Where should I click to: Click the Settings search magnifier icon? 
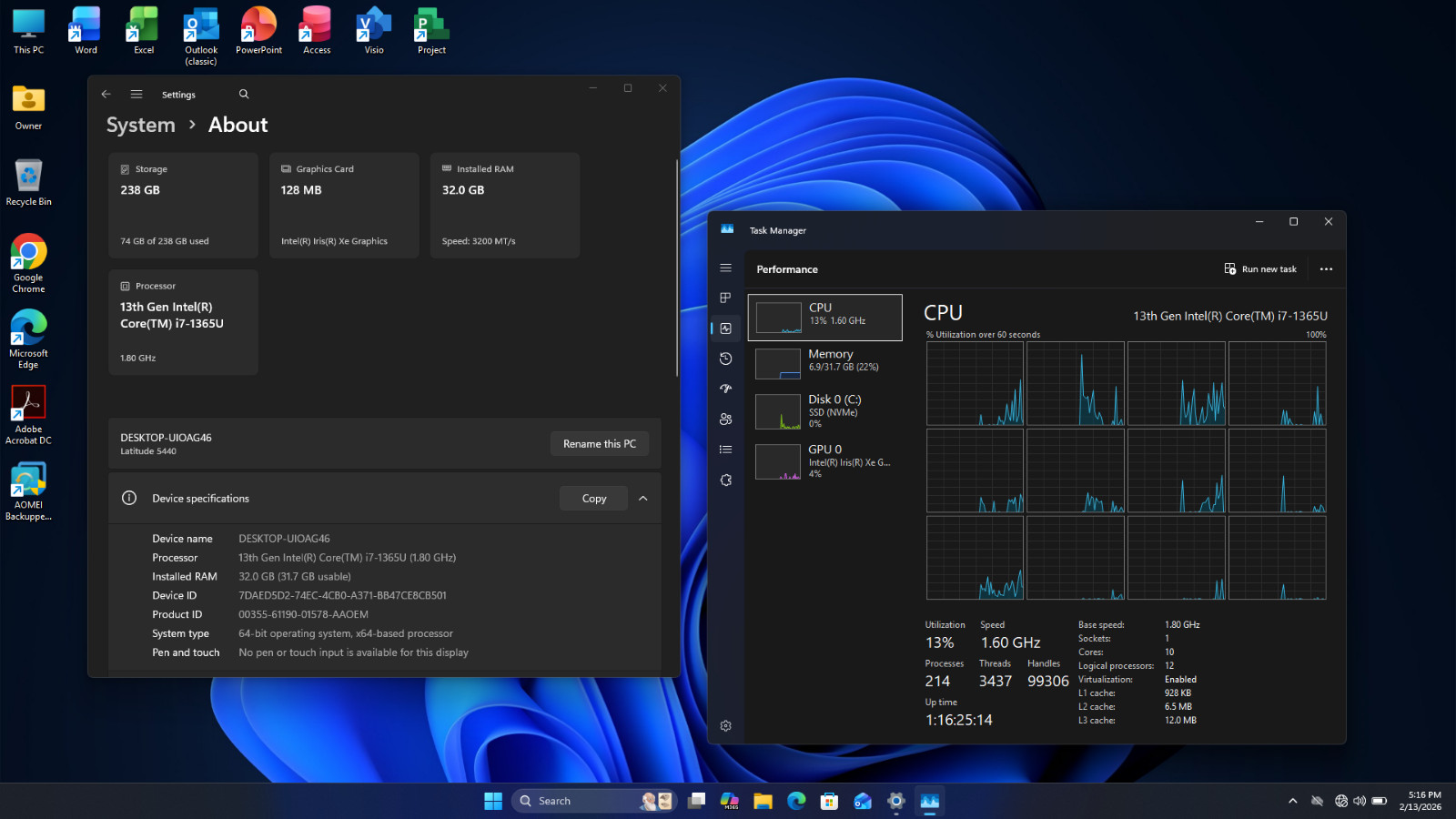[244, 94]
